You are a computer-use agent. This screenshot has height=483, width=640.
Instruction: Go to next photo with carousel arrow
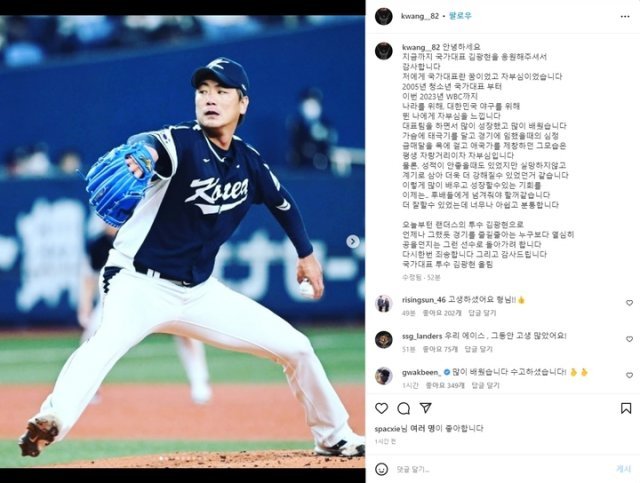pos(353,242)
